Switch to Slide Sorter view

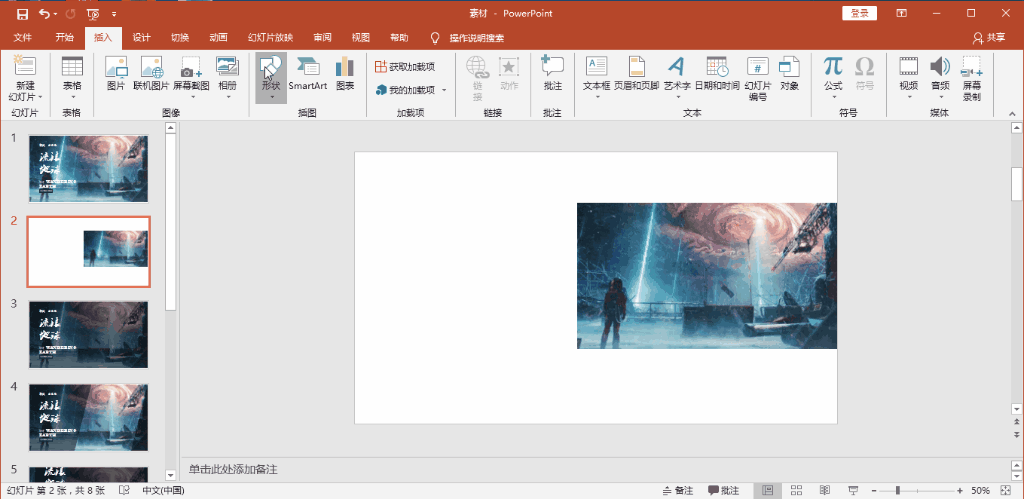tap(796, 491)
